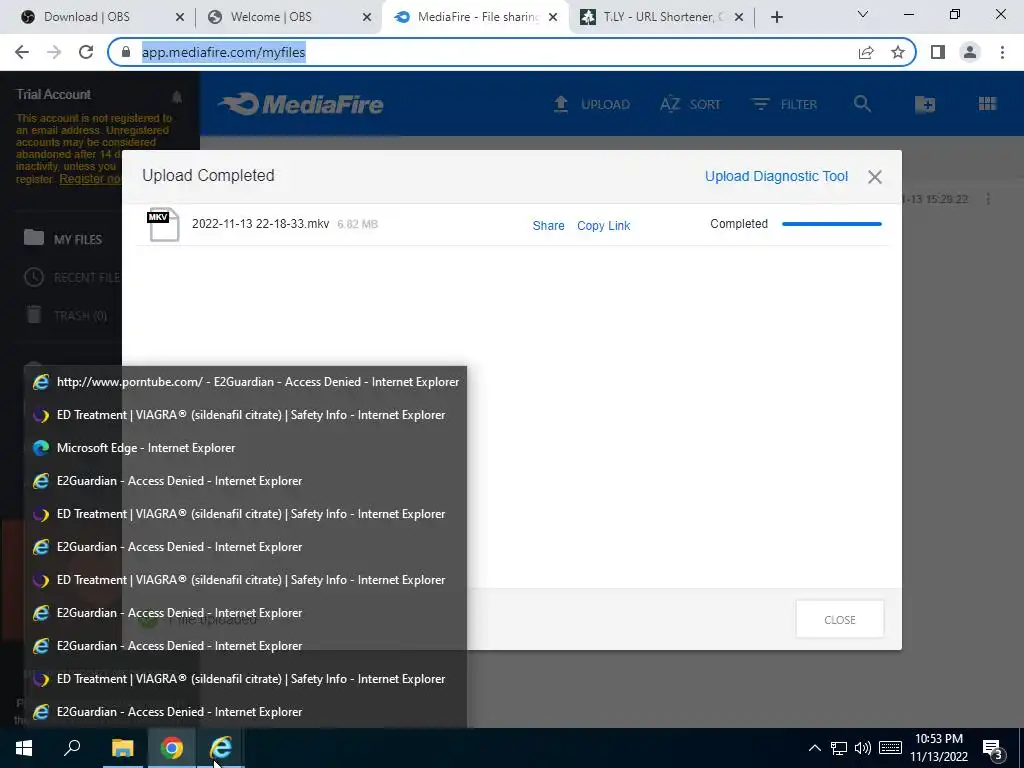Reload the MediaFire page
This screenshot has width=1024, height=768.
[86, 52]
